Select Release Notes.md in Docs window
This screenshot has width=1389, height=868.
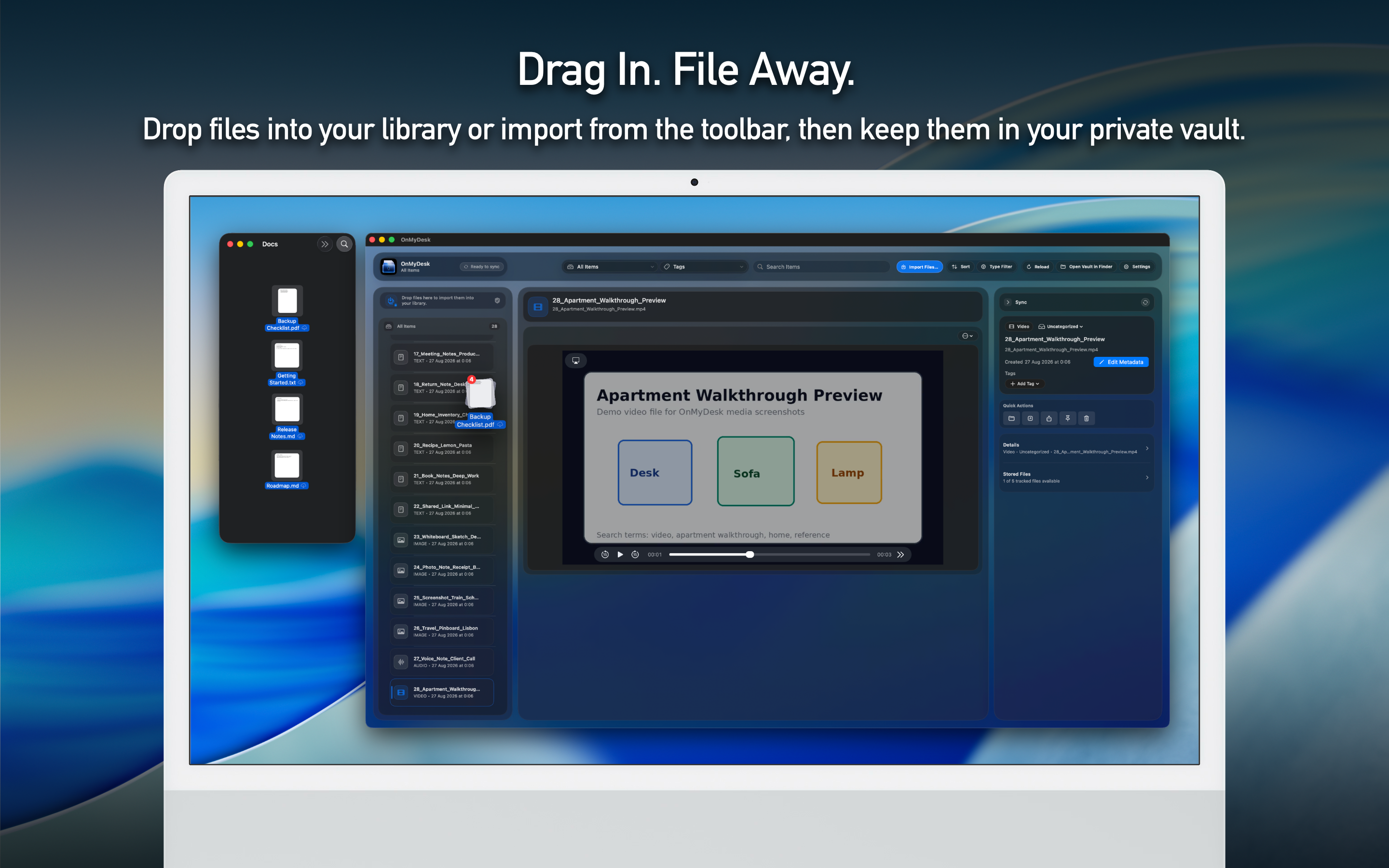[287, 417]
